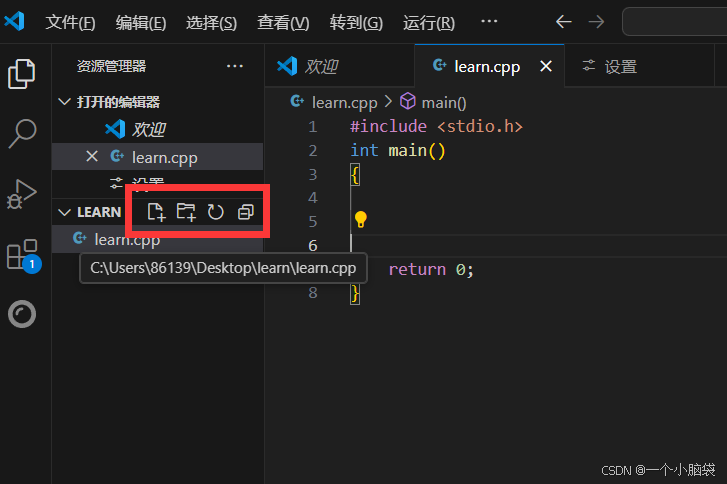The width and height of the screenshot is (727, 484).
Task: Click the lightbulb code action icon
Action: pos(360,219)
